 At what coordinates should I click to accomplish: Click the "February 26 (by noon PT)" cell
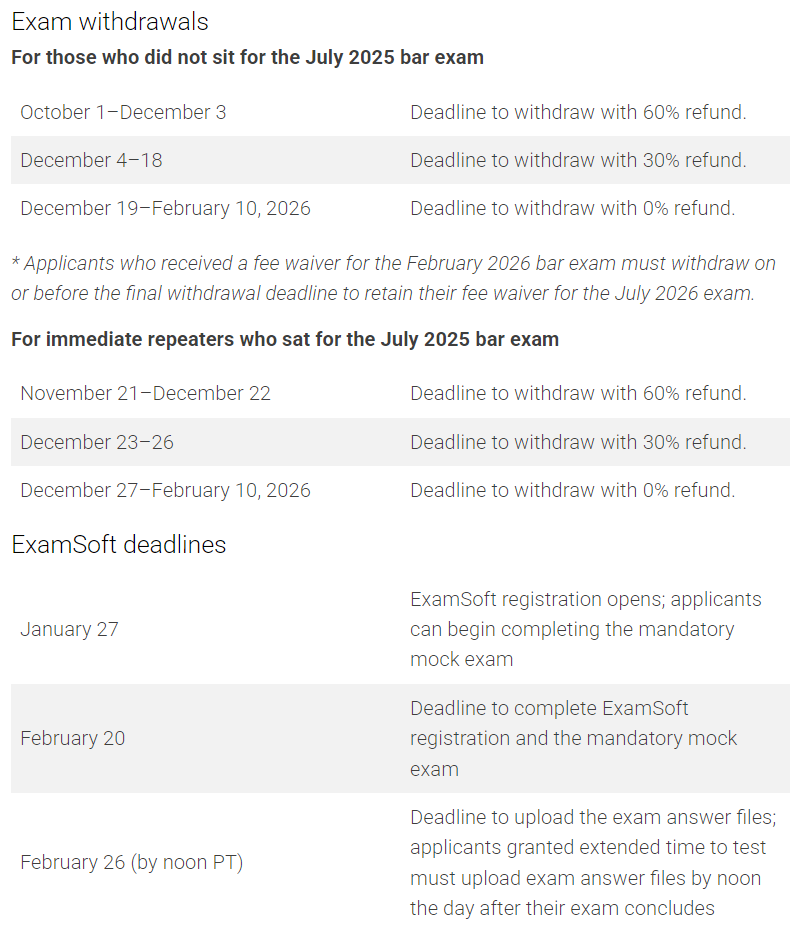pos(131,862)
